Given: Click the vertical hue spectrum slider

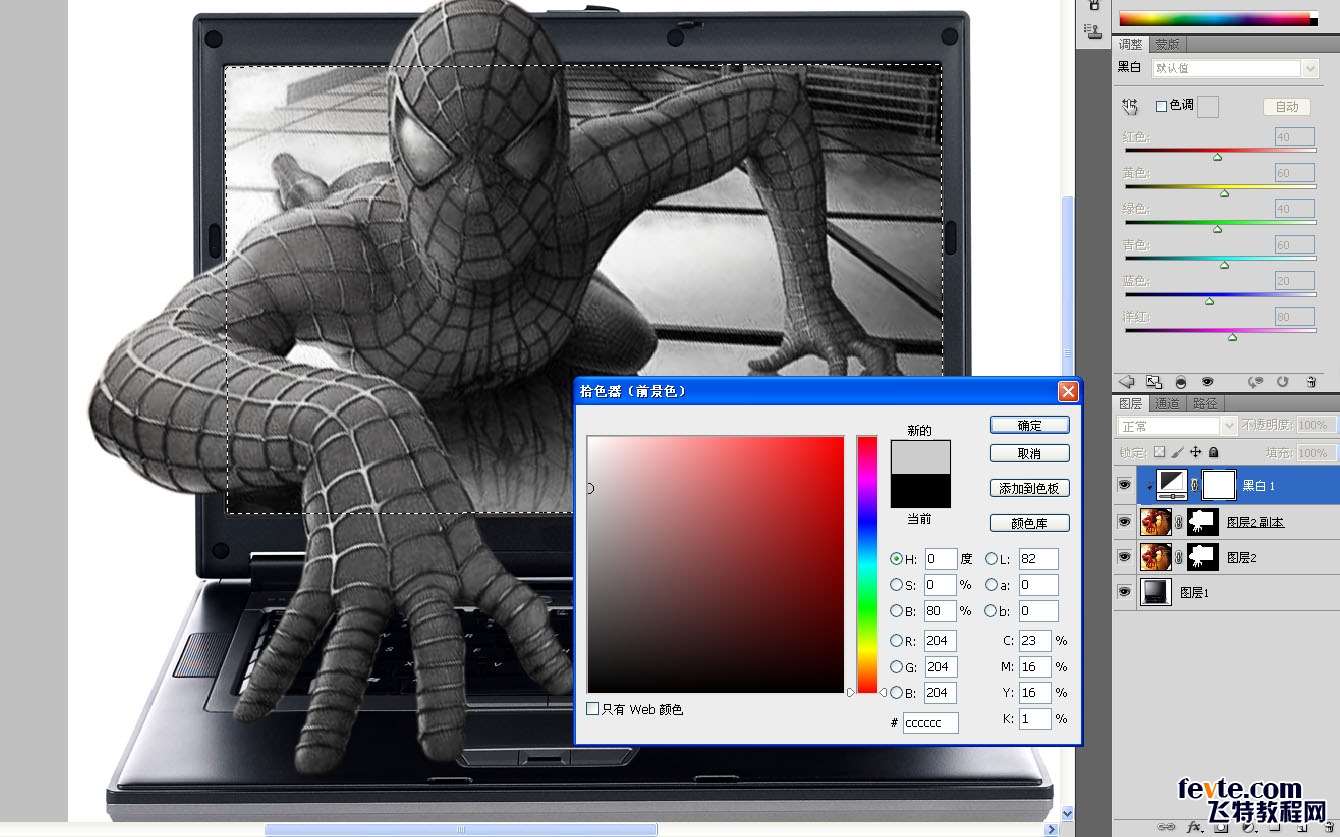Looking at the screenshot, I should (x=867, y=564).
